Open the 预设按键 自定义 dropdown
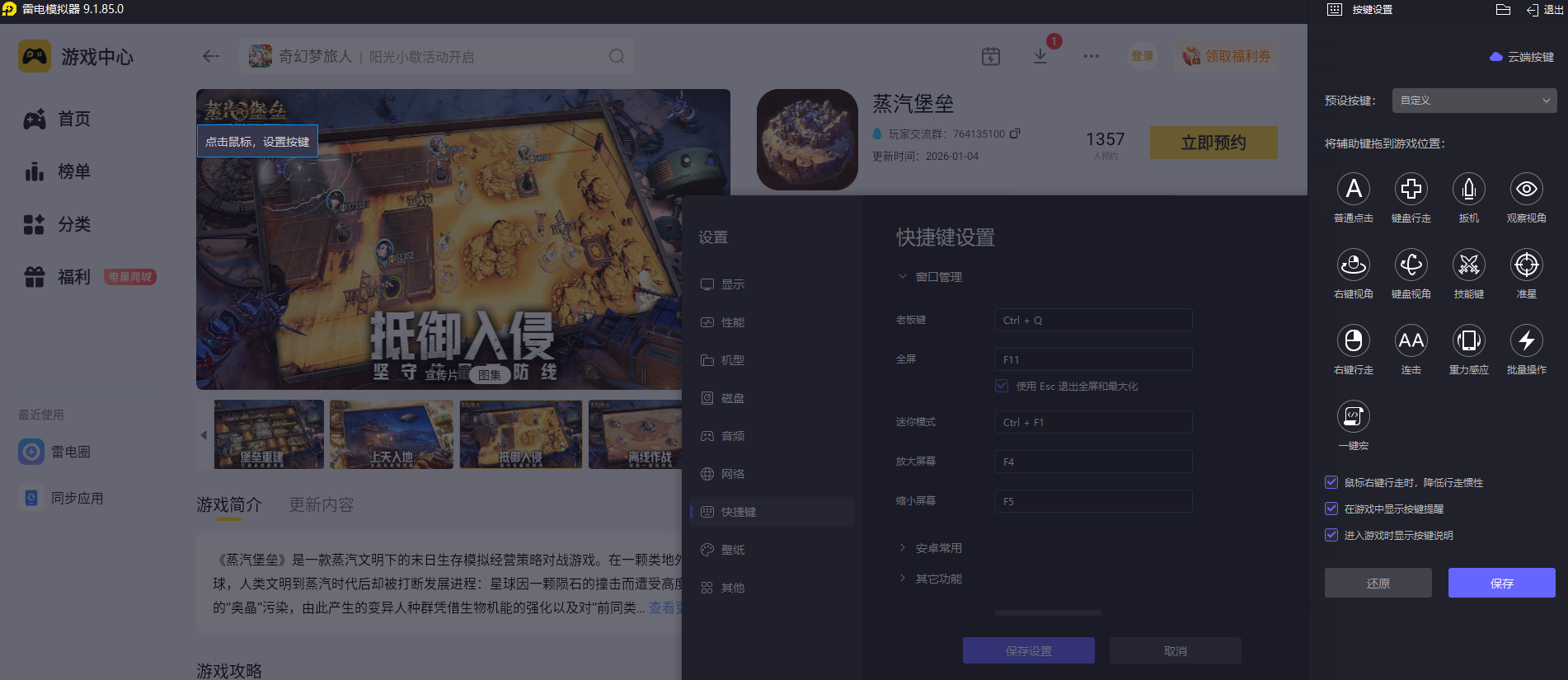1568x680 pixels. click(1474, 101)
